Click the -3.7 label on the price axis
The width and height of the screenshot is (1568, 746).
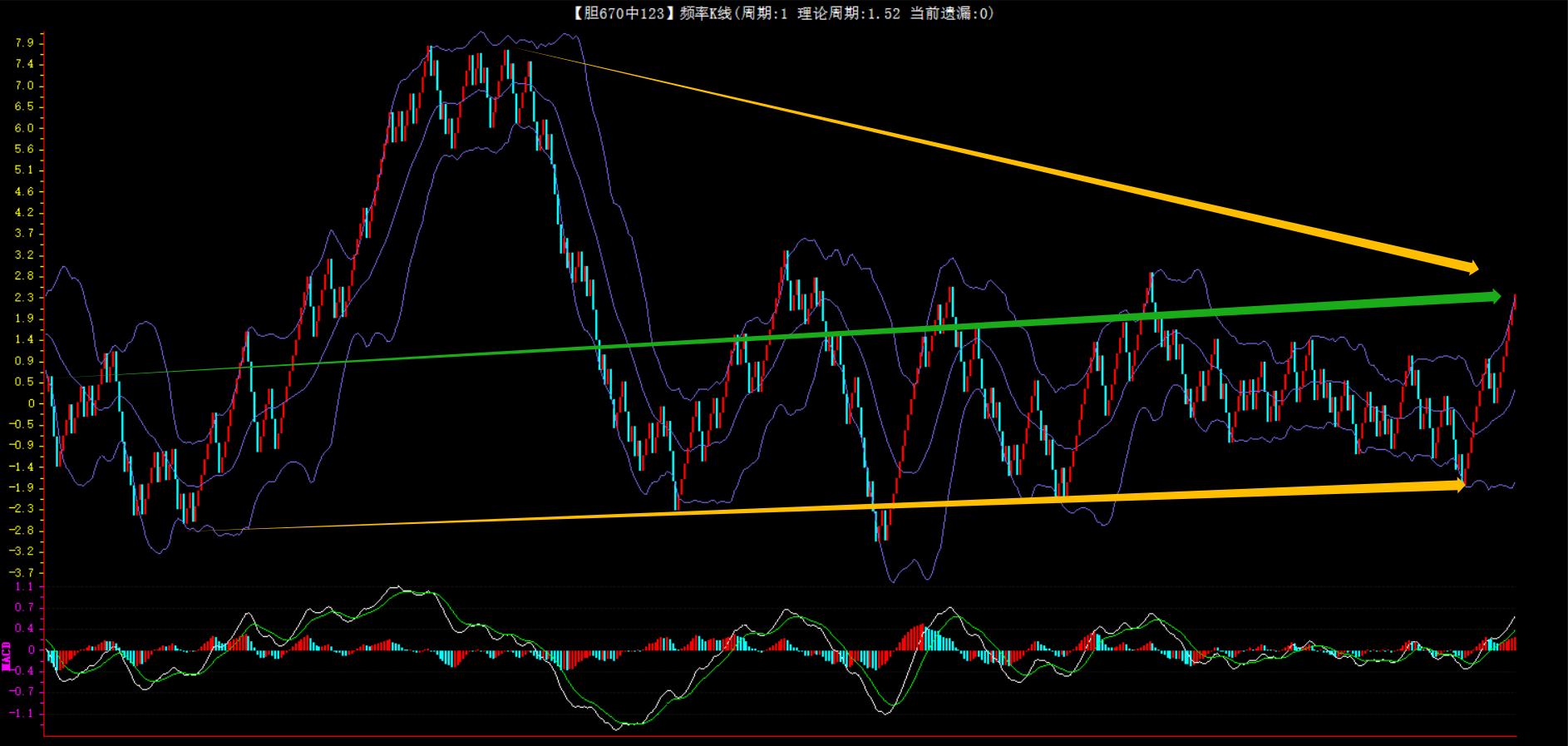click(22, 572)
